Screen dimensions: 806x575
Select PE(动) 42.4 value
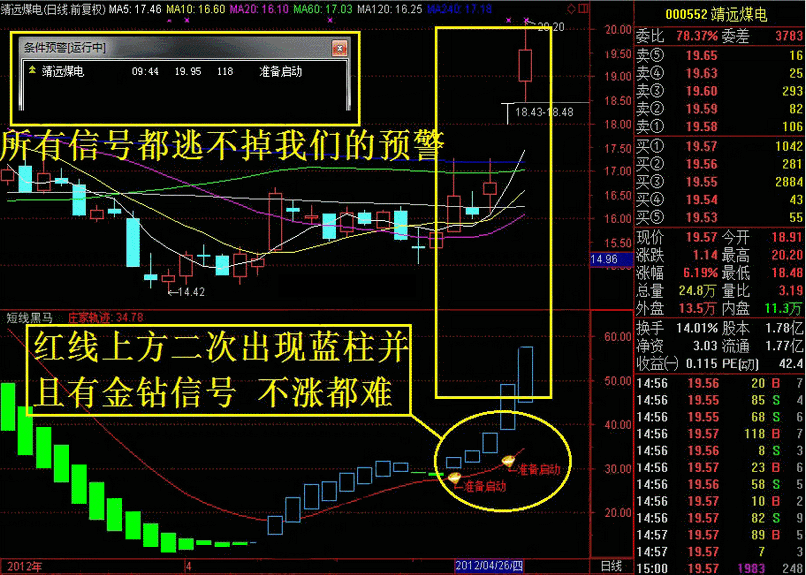coord(791,363)
